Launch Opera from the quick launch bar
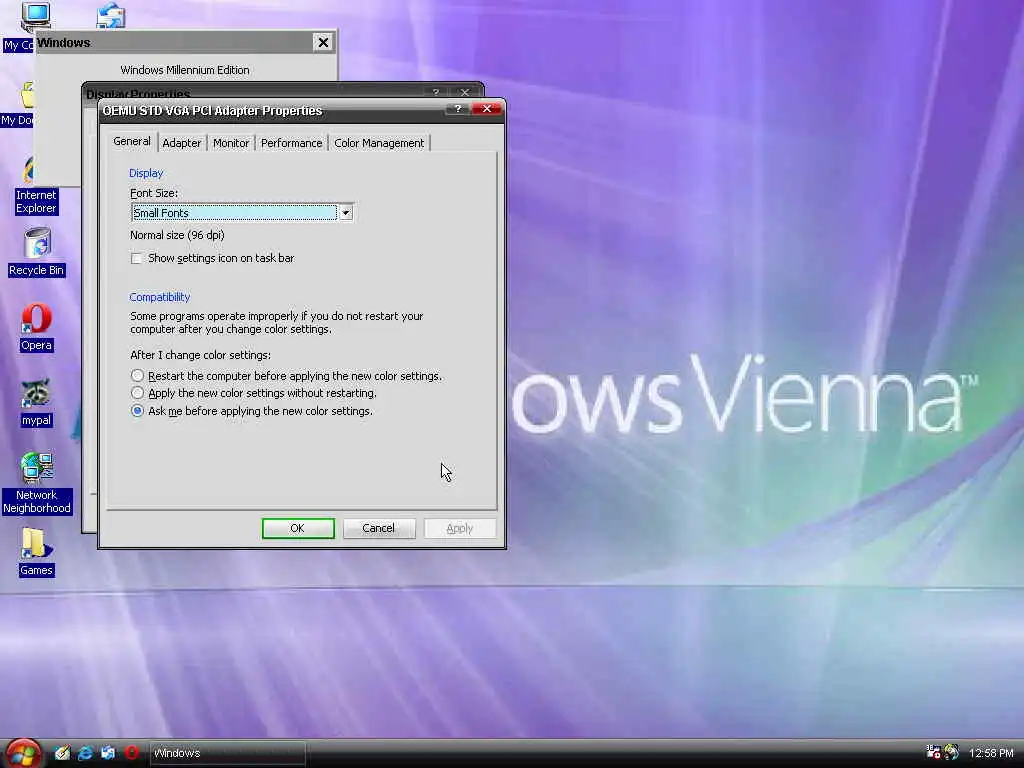Image resolution: width=1024 pixels, height=768 pixels. tap(131, 753)
